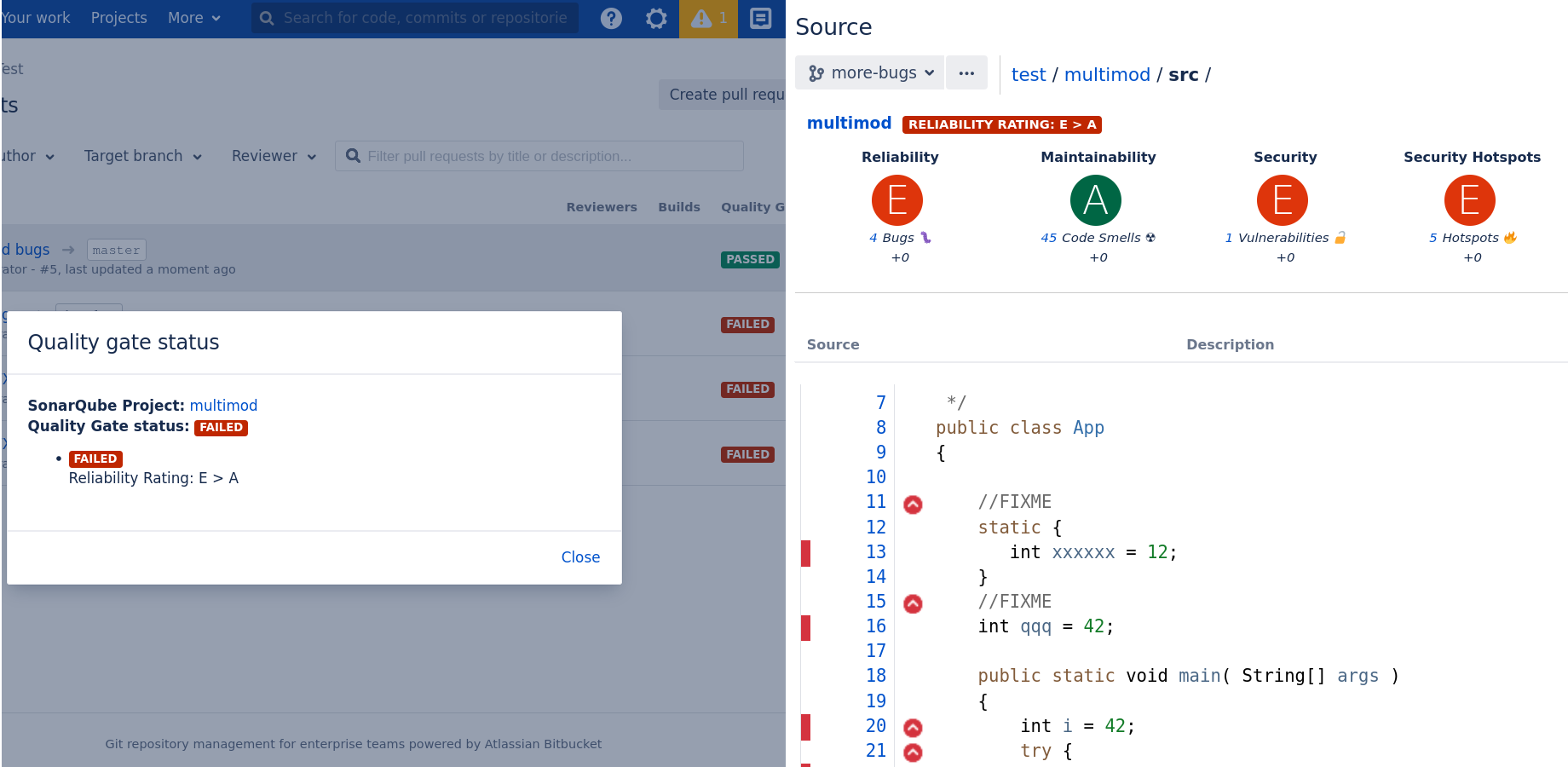Click the issue marker on line 11
Screen dimensions: 1568x767
coord(913,505)
